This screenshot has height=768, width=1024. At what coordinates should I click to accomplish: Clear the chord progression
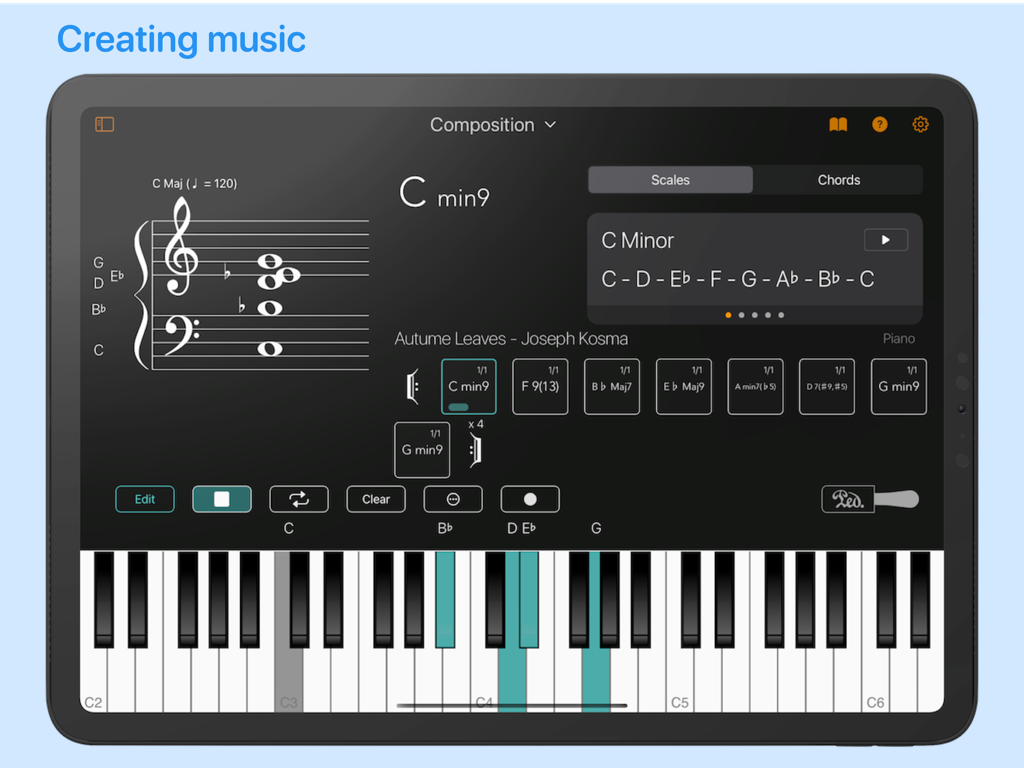[376, 499]
